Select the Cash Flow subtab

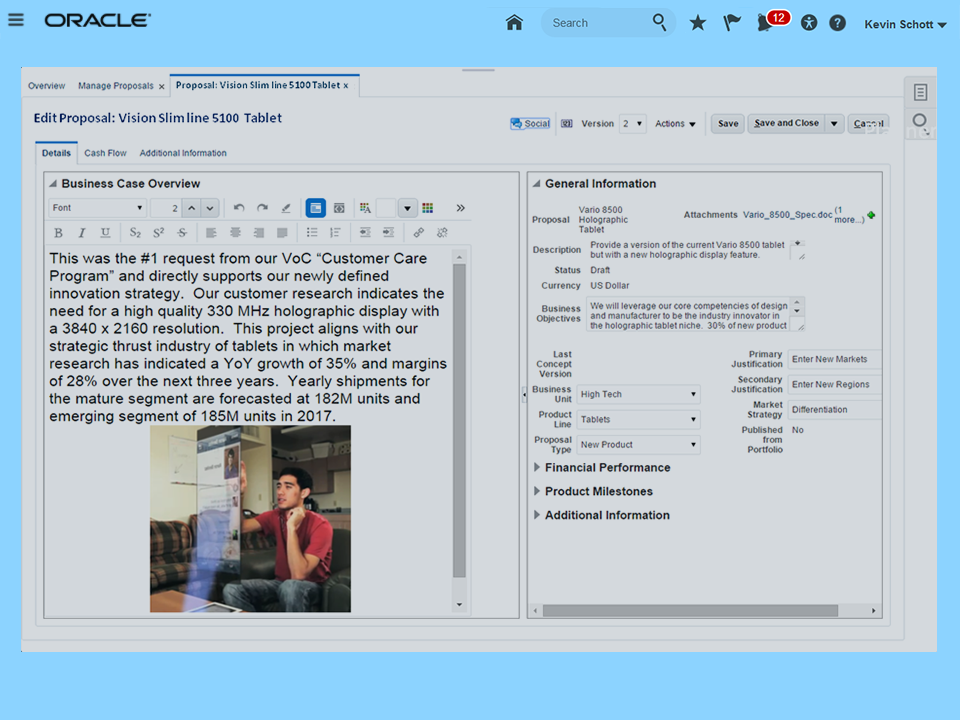point(105,153)
